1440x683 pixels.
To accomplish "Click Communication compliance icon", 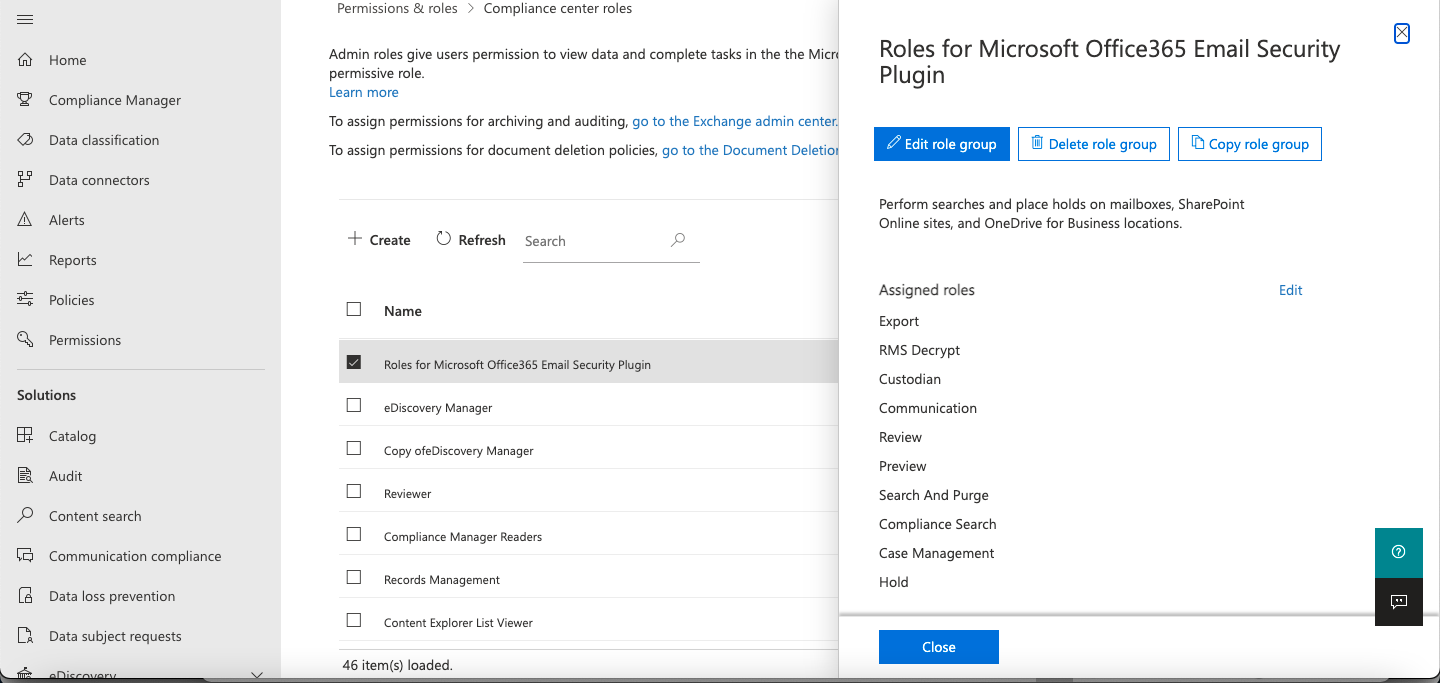I will pos(26,556).
